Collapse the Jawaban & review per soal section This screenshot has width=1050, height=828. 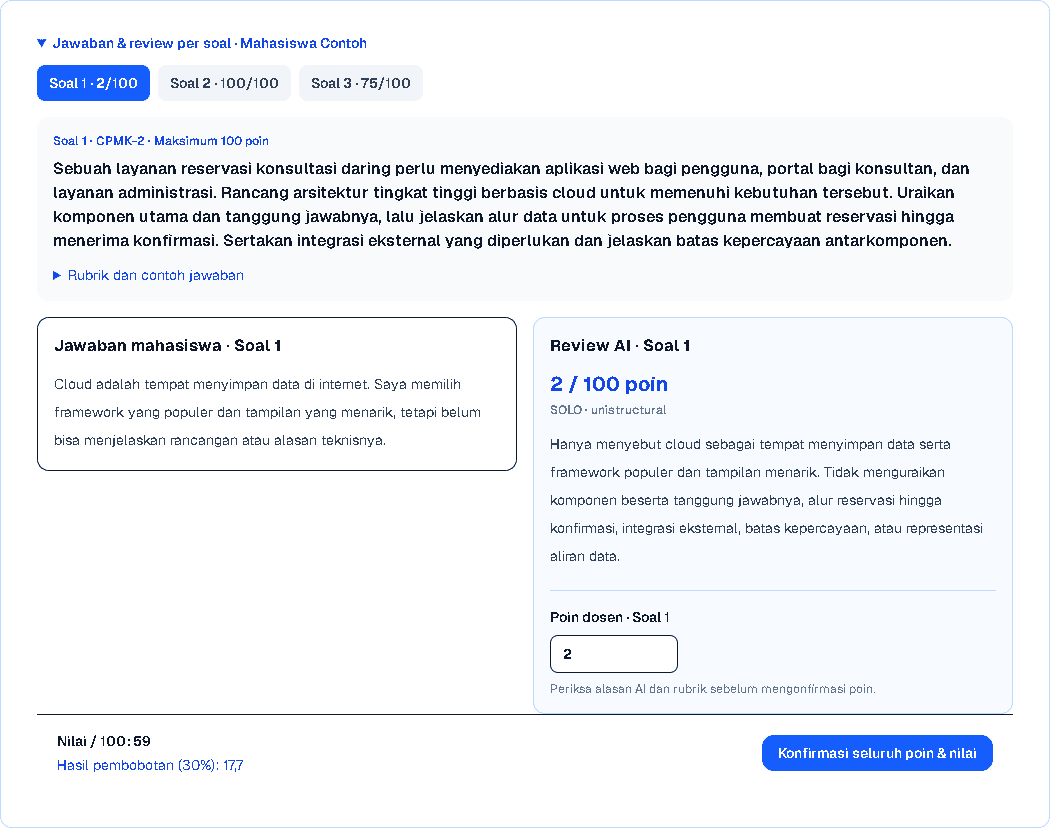pyautogui.click(x=202, y=44)
